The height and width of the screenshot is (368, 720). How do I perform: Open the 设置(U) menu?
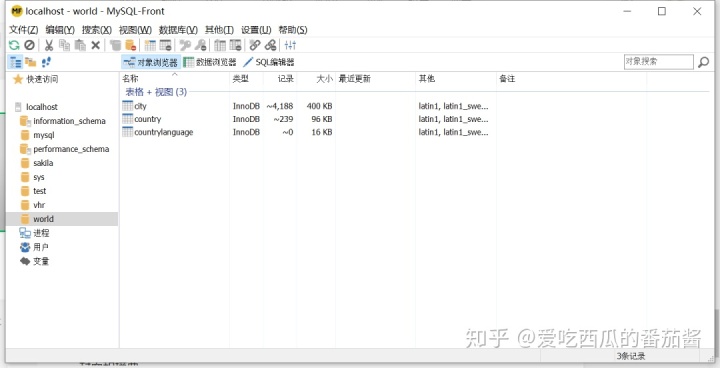pyautogui.click(x=256, y=30)
